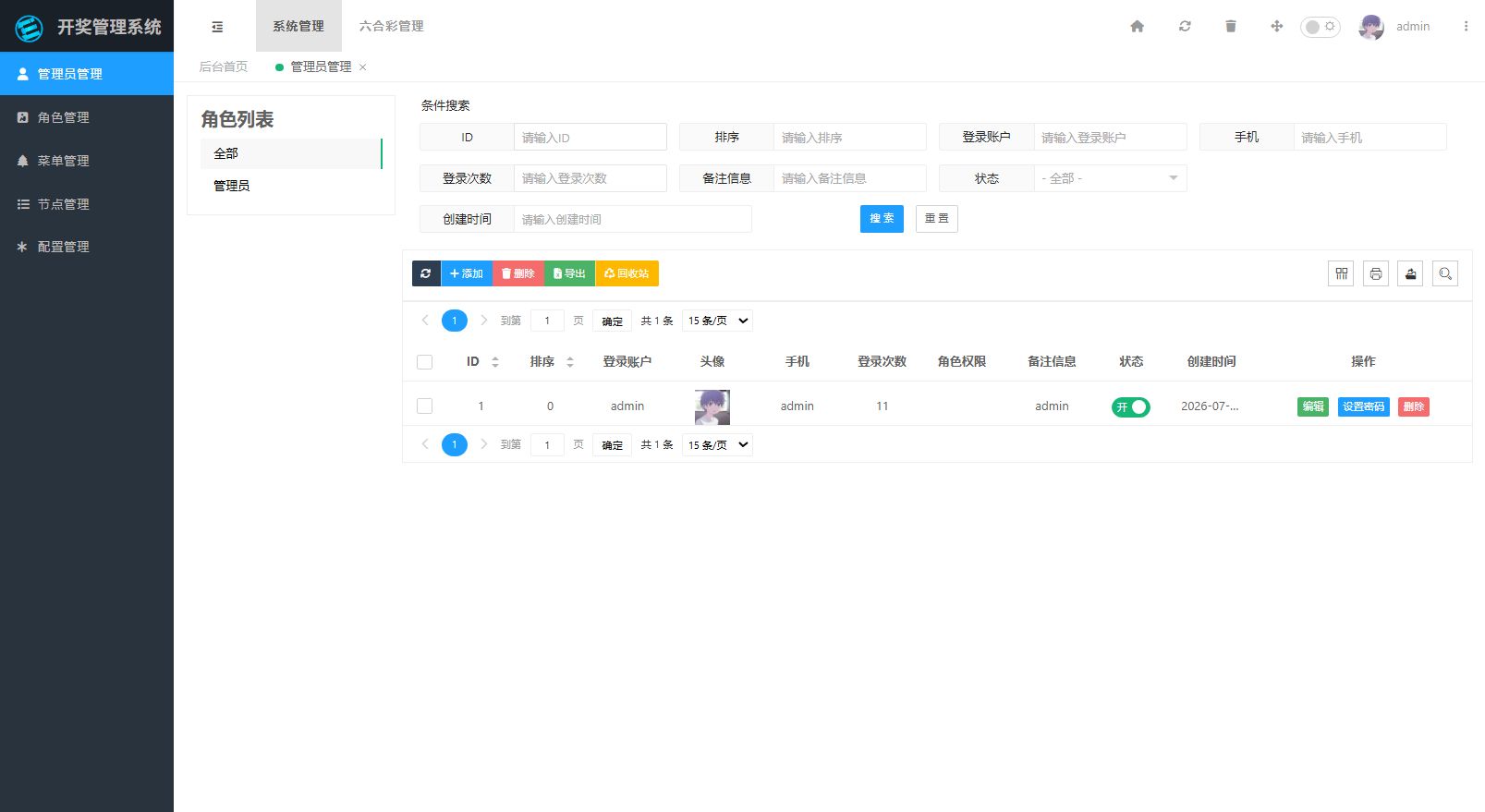Open 管理员管理 in the sidebar

[x=87, y=74]
